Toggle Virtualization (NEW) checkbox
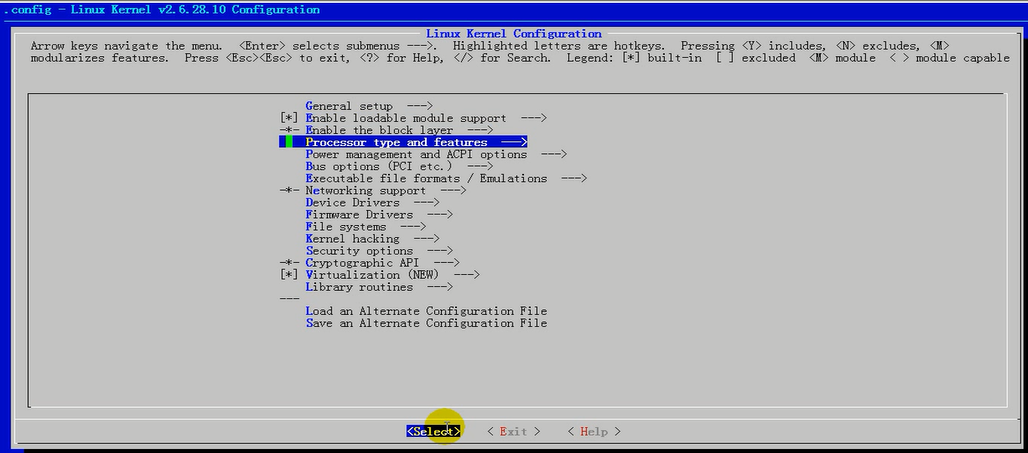 click(288, 275)
